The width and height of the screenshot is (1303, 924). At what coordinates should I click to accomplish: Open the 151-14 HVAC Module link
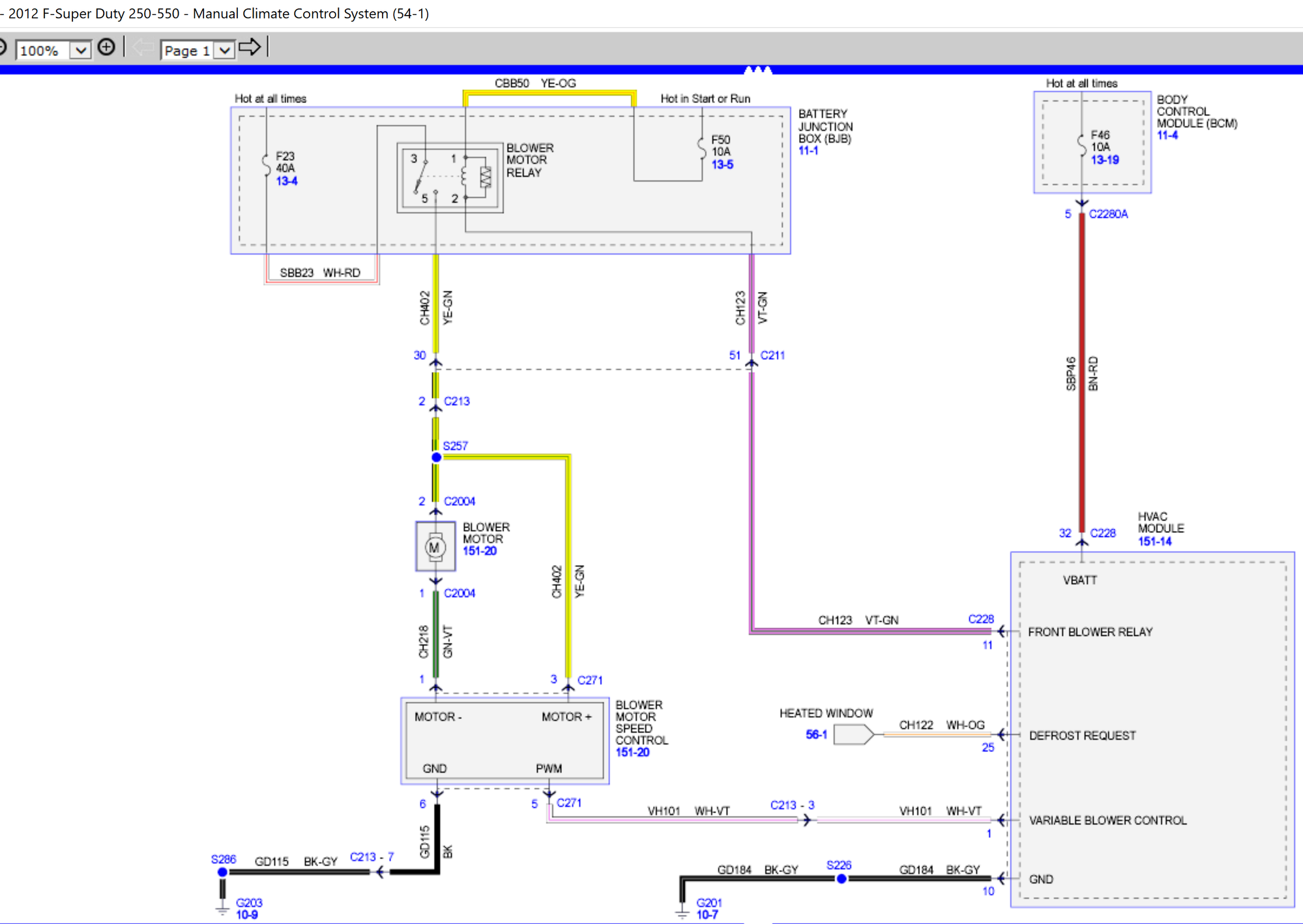tap(1156, 541)
